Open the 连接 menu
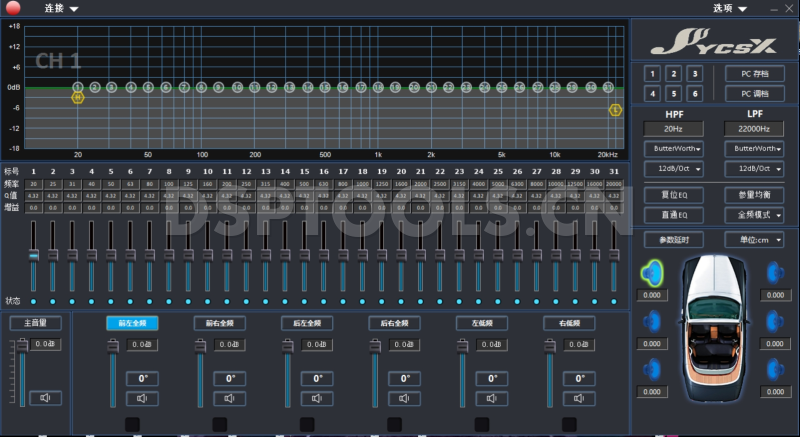 point(60,8)
